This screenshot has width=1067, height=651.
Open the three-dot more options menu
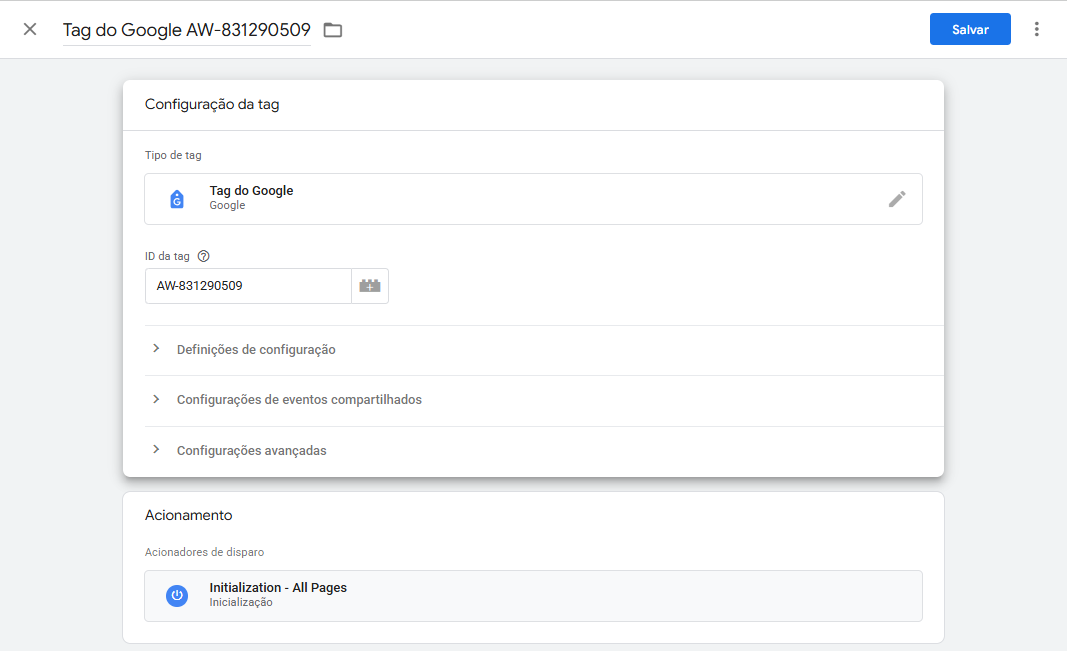click(1037, 29)
